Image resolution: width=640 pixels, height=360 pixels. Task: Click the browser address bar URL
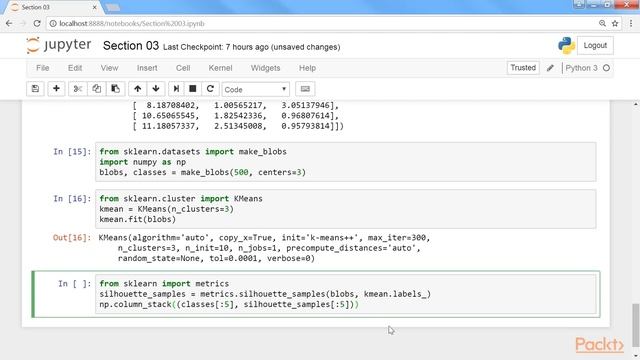(132, 24)
